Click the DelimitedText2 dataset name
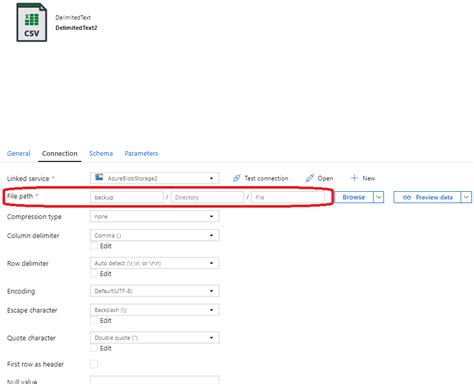Screen dimensions: 474x384 click(x=76, y=28)
